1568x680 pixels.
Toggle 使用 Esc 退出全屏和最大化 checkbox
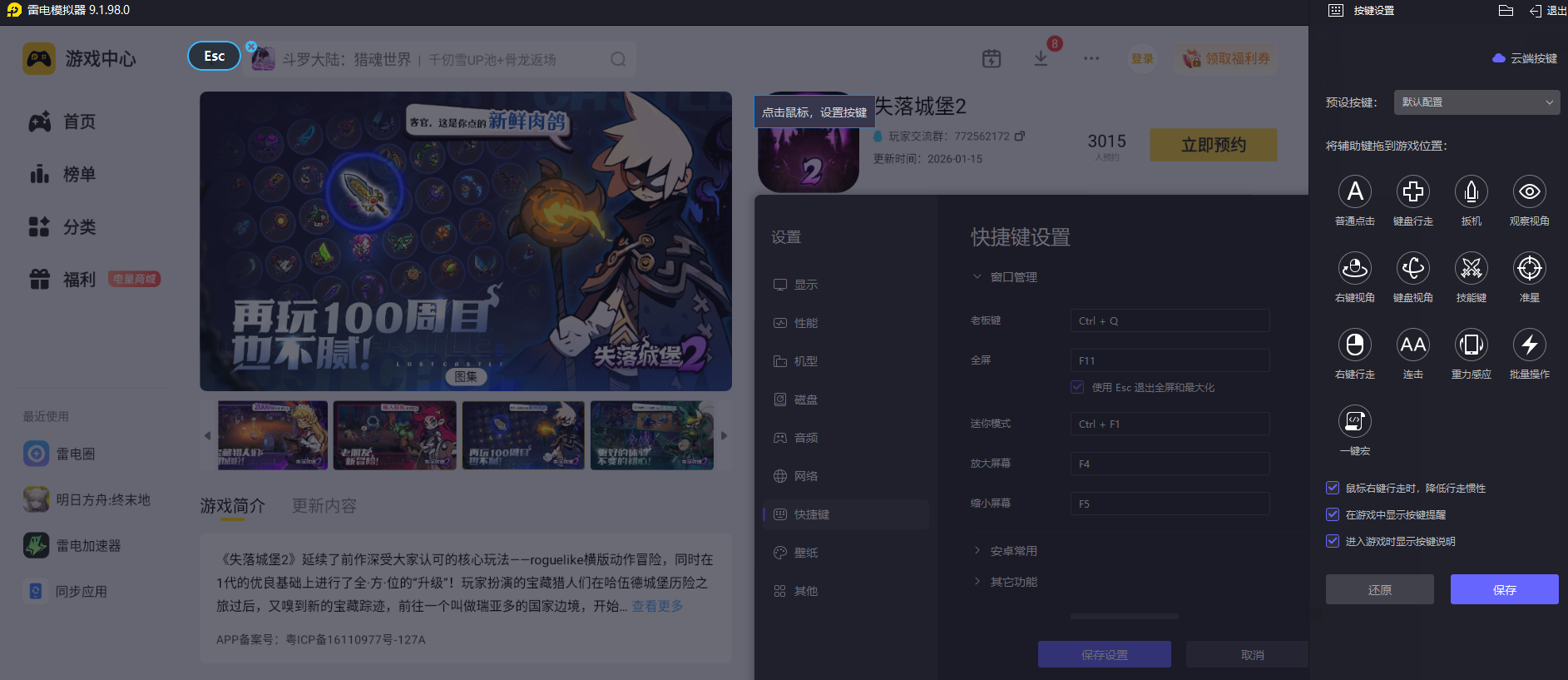(x=1077, y=387)
